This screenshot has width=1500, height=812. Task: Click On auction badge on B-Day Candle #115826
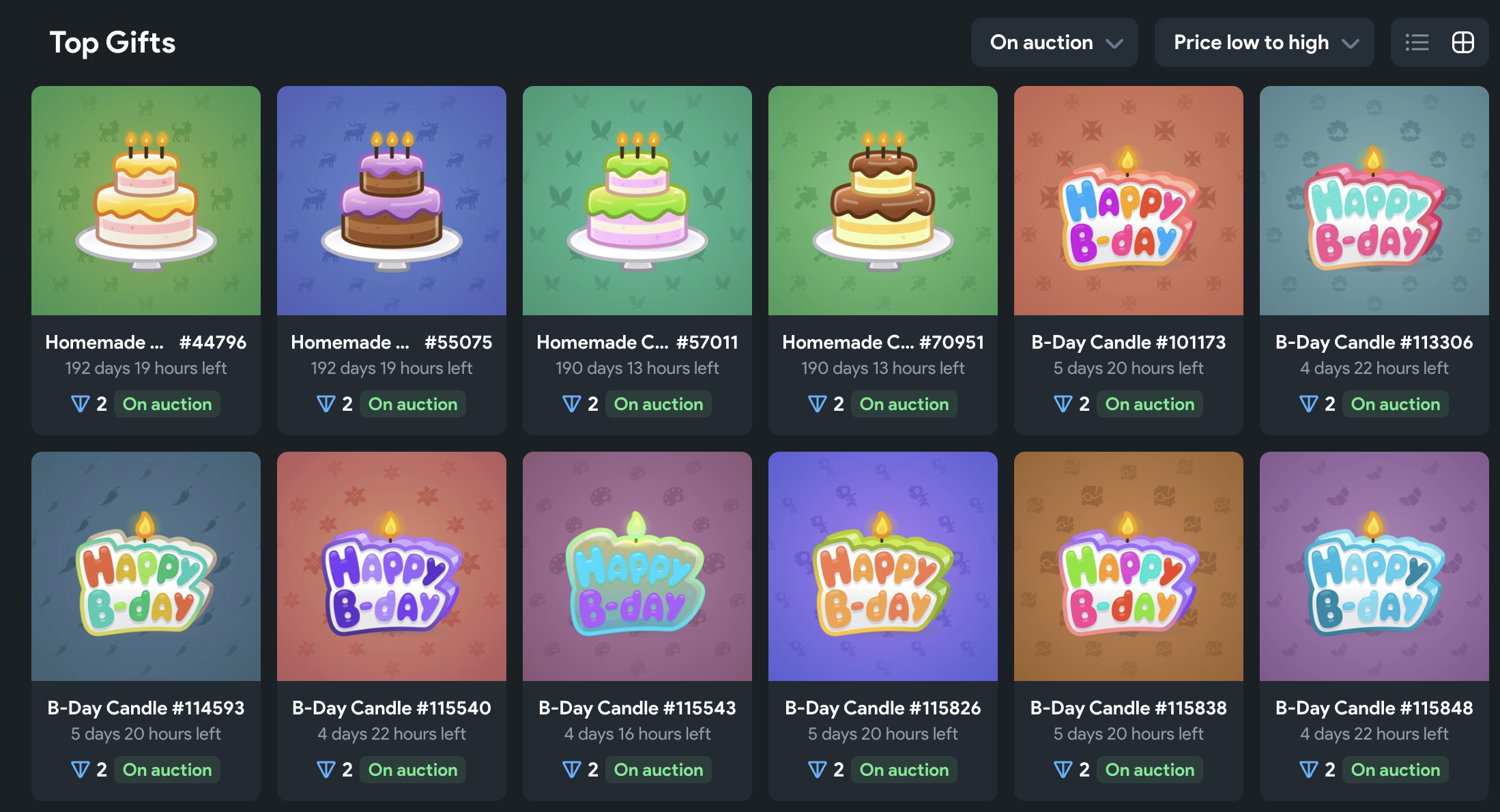(904, 770)
